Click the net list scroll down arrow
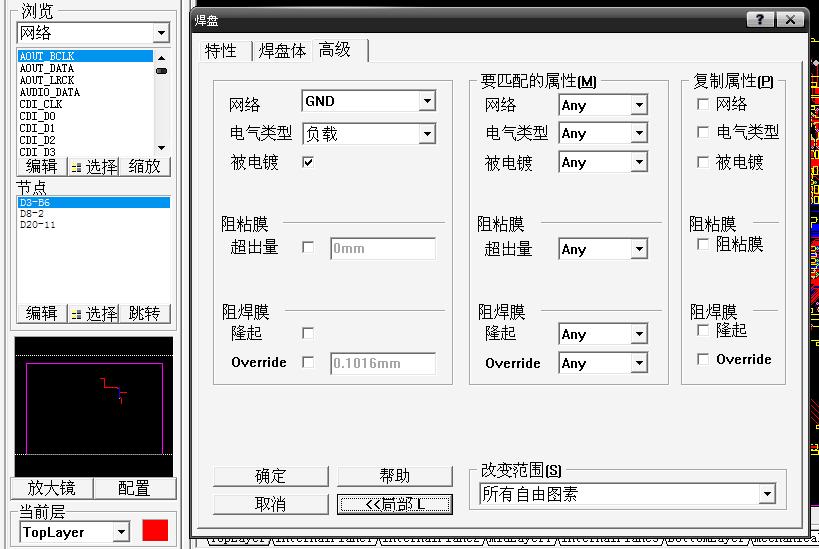This screenshot has width=819, height=549. tap(161, 148)
